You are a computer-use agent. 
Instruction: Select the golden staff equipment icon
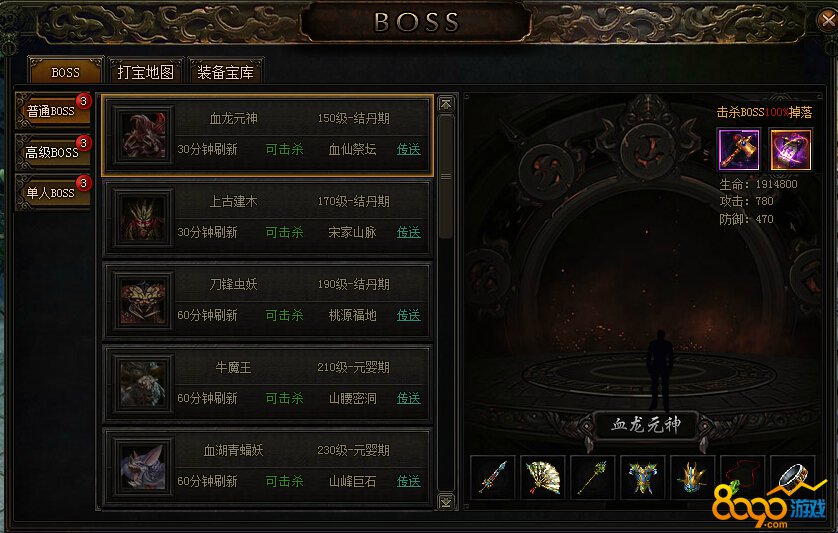593,477
